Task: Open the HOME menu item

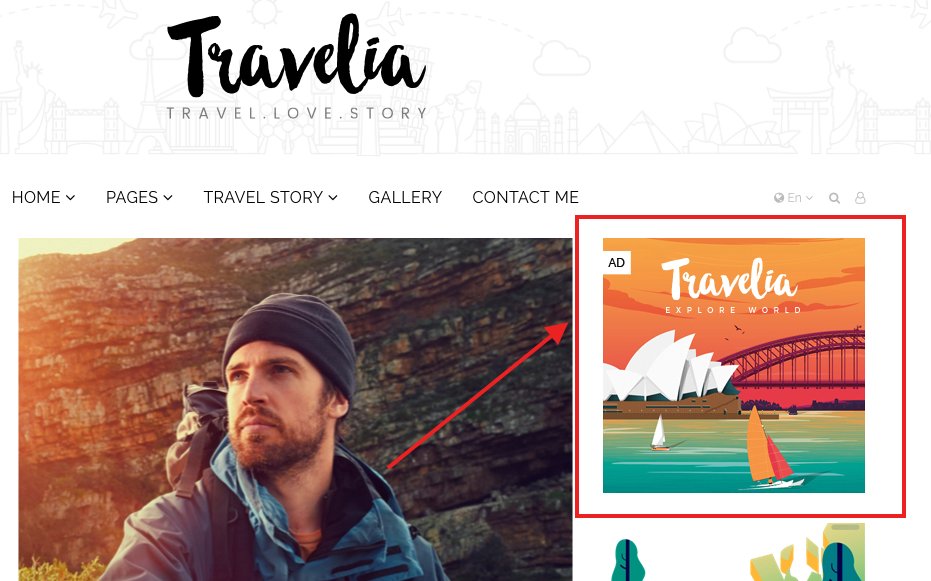Action: pyautogui.click(x=36, y=198)
